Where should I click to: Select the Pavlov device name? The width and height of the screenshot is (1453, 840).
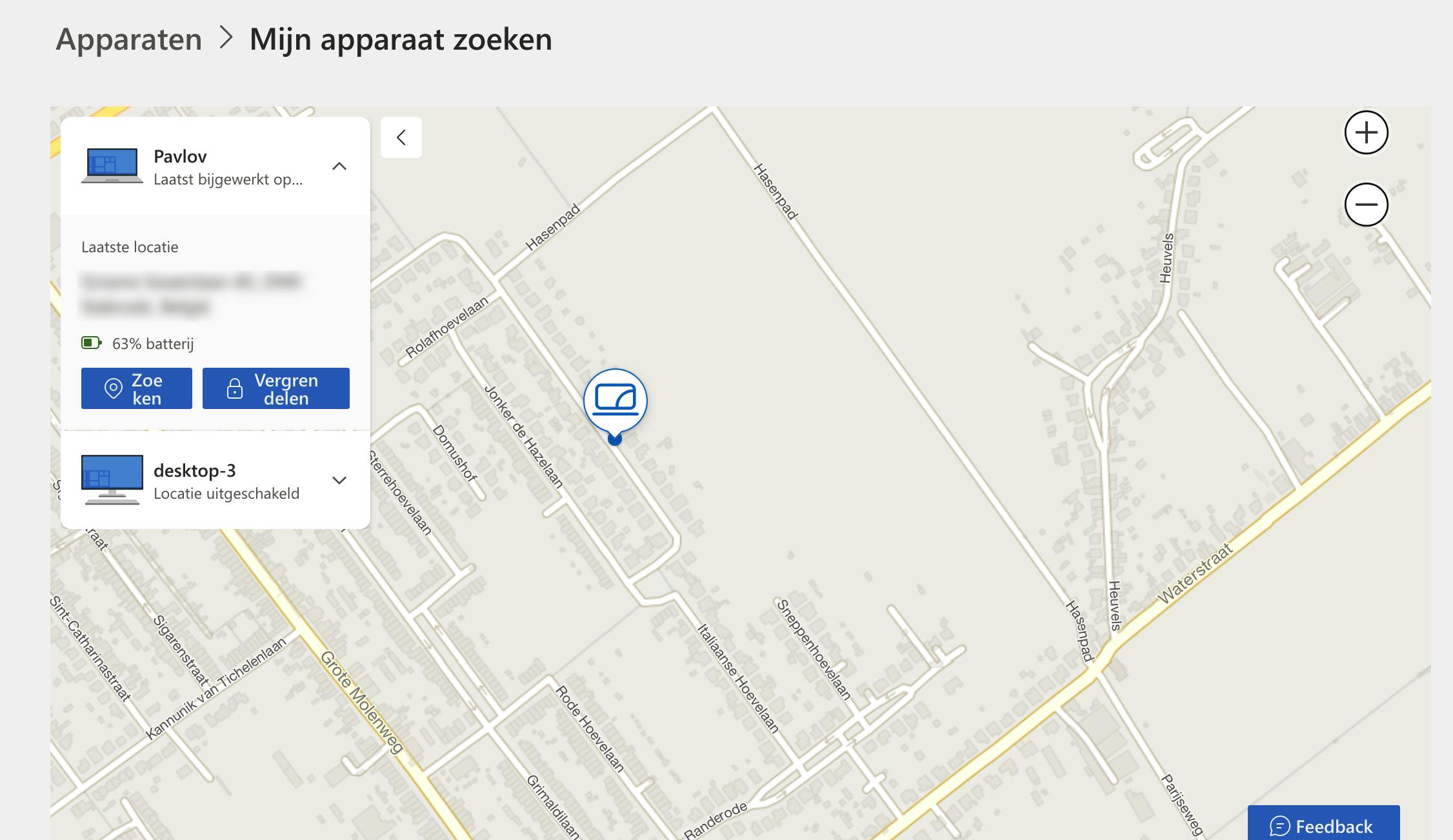tap(180, 157)
